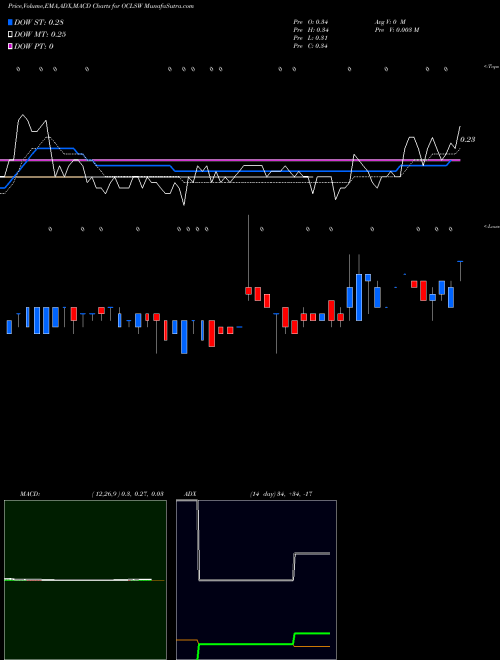Select the 'DOW ST: 0.28' legend label
This screenshot has width=500, height=660.
click(39, 22)
